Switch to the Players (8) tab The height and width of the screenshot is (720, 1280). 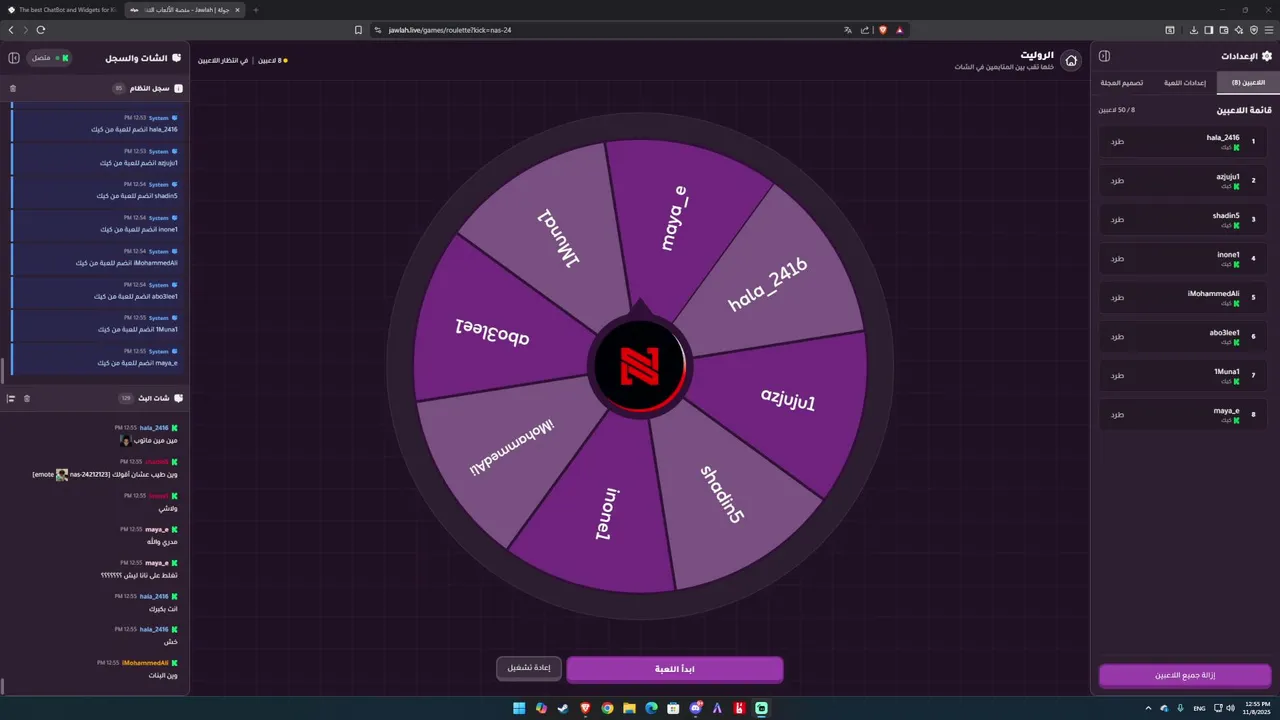[1248, 83]
